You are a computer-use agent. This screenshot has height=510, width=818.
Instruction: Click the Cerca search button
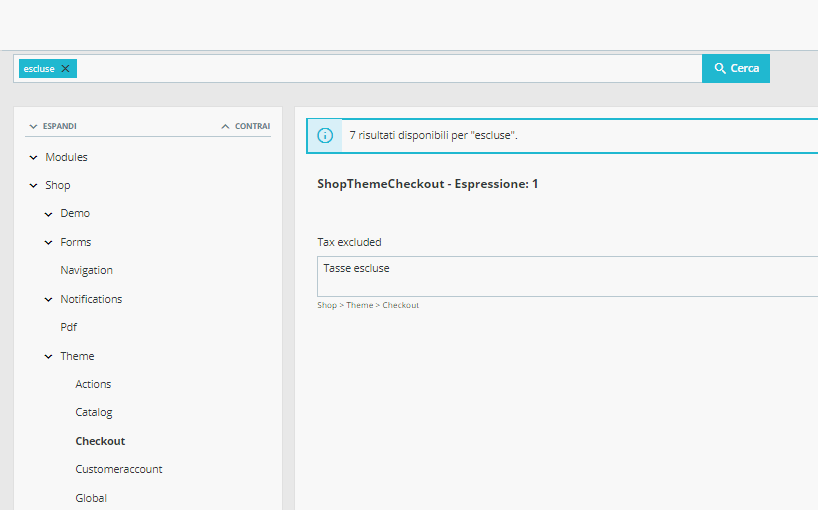pos(735,68)
